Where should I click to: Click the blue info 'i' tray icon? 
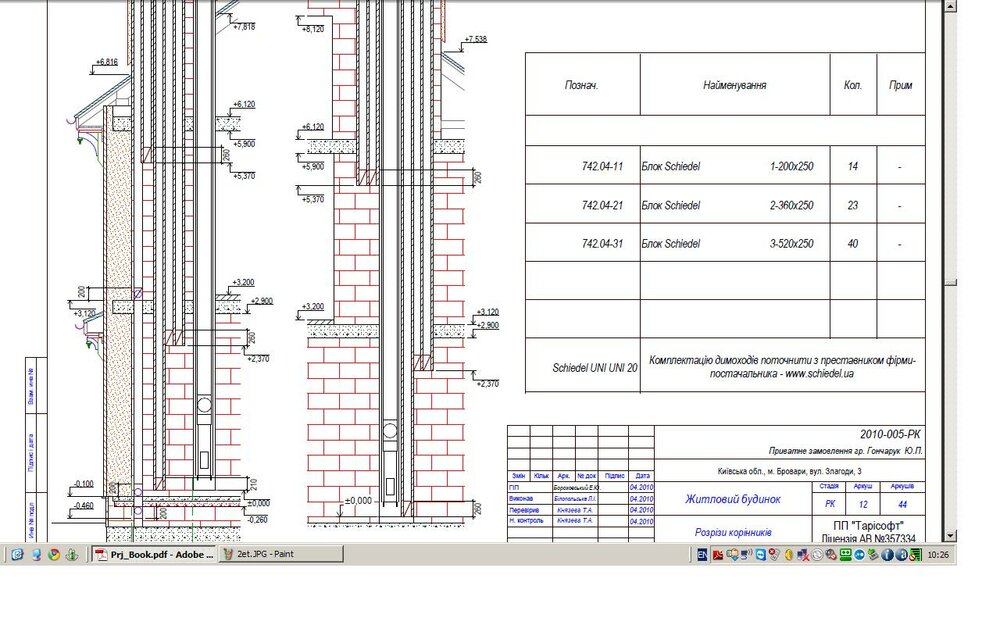[x=887, y=555]
